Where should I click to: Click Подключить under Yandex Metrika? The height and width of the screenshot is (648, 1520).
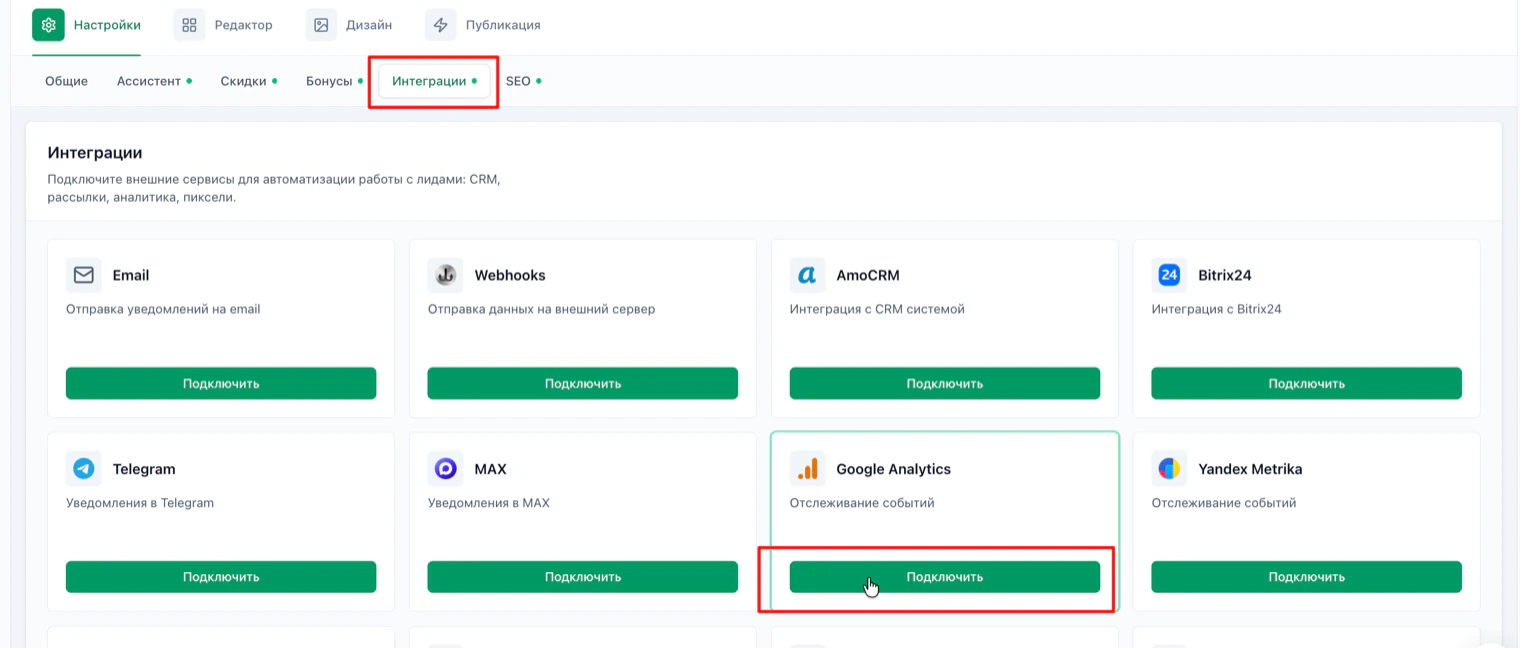tap(1307, 577)
